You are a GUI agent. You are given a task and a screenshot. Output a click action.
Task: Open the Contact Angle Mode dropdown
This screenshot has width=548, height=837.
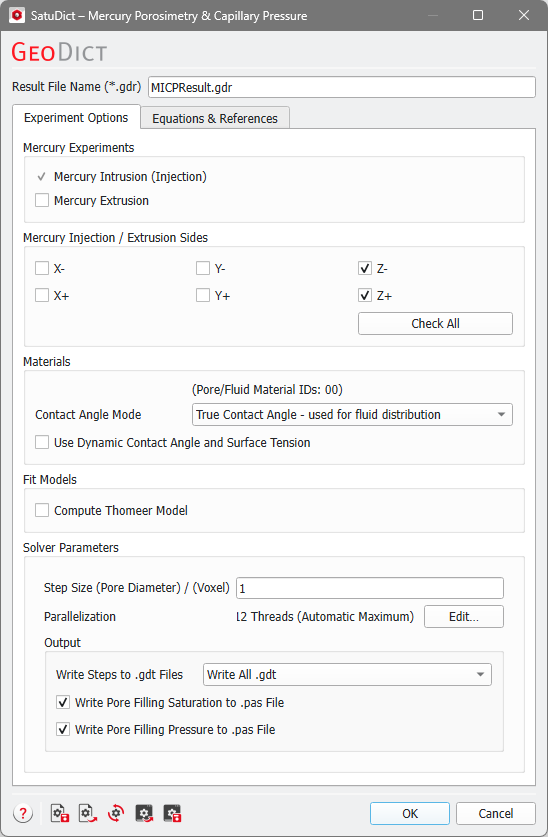click(352, 415)
